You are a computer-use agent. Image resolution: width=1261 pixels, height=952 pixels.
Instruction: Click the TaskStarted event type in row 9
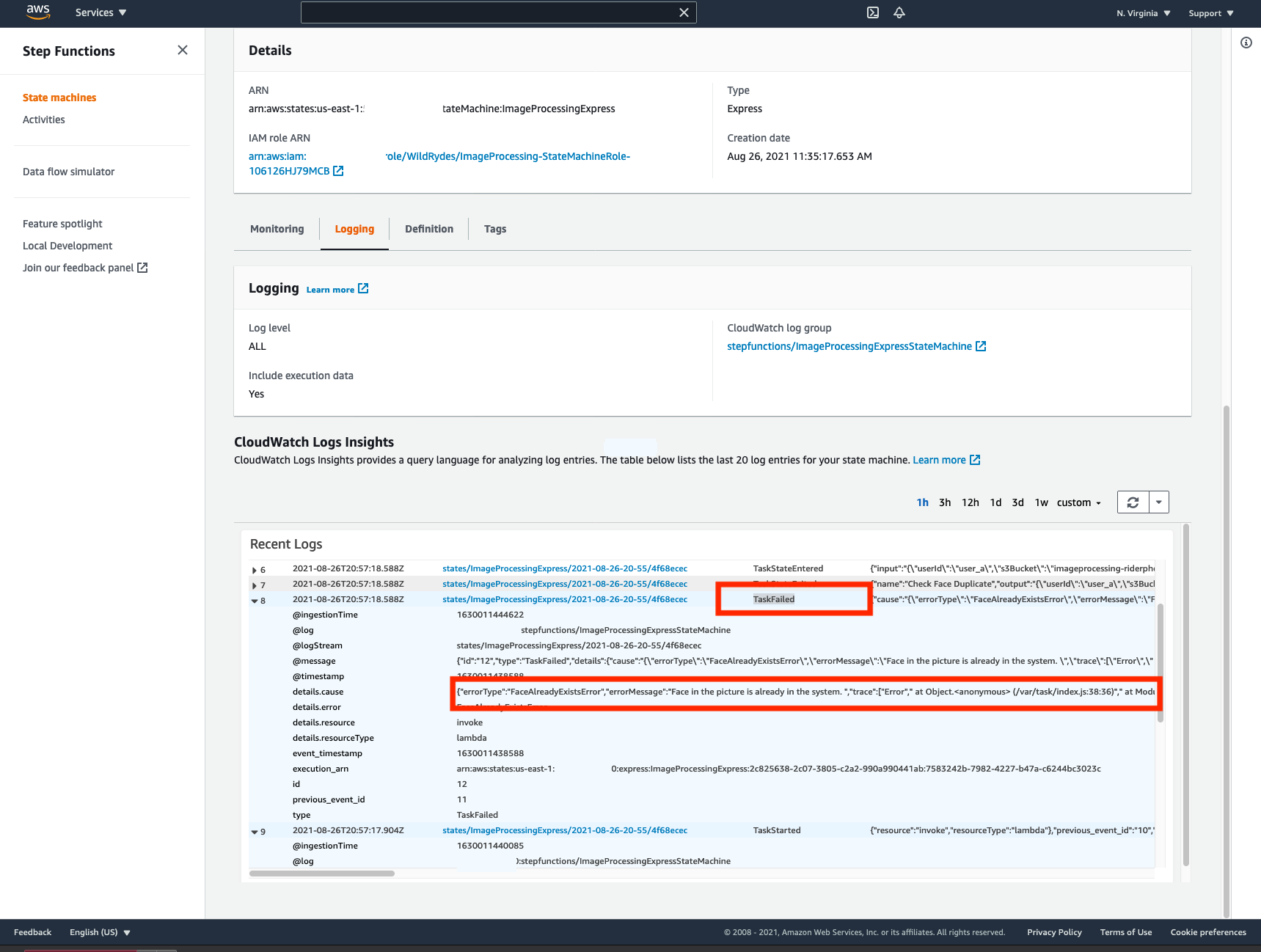click(777, 830)
